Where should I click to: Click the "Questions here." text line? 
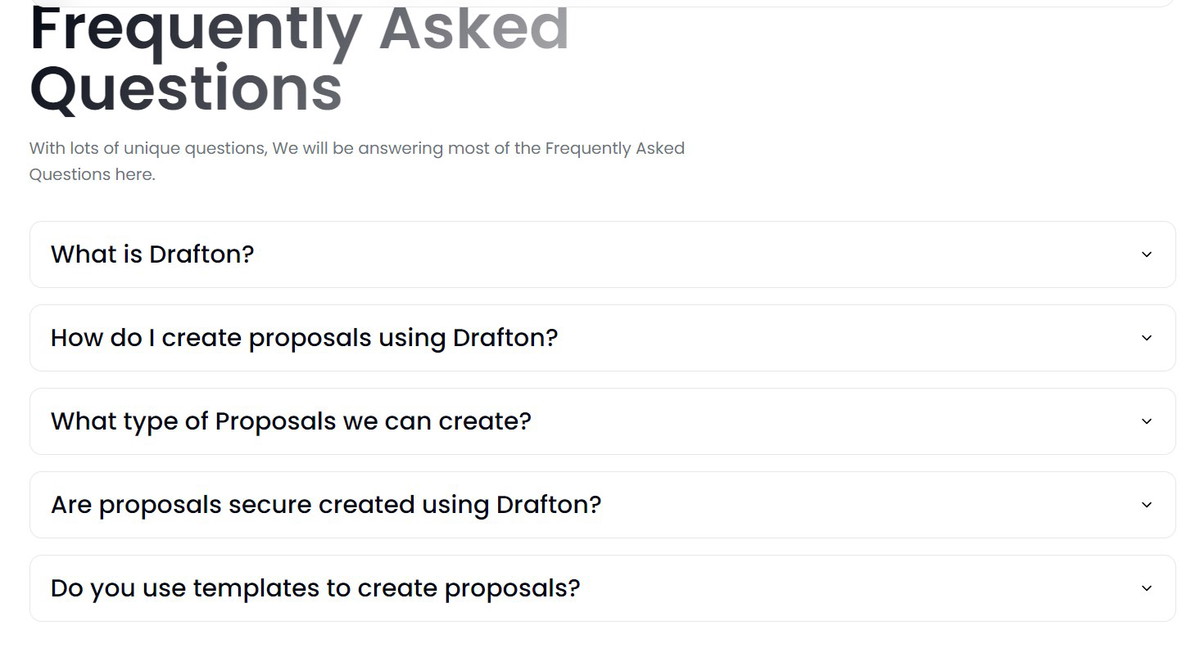pos(92,174)
